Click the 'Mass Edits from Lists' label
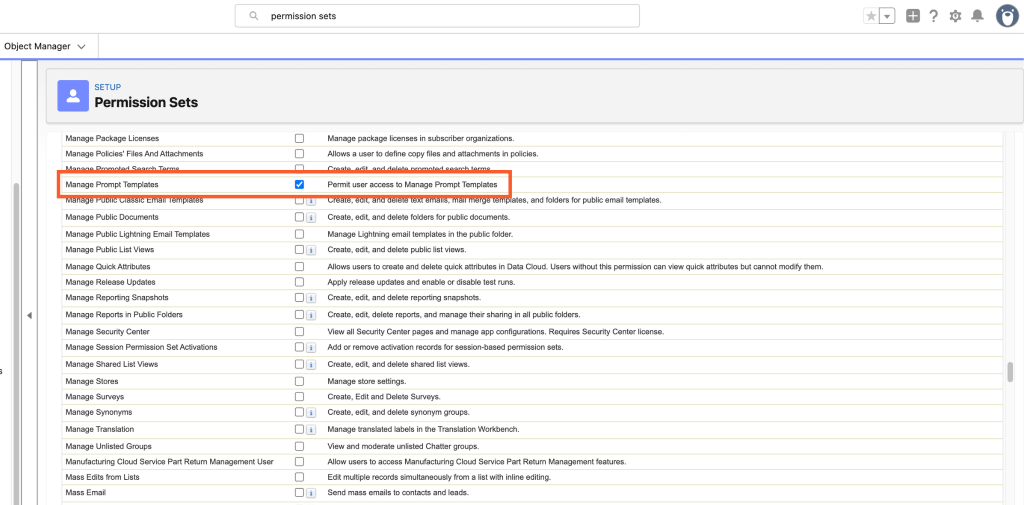This screenshot has width=1024, height=505. (x=103, y=477)
